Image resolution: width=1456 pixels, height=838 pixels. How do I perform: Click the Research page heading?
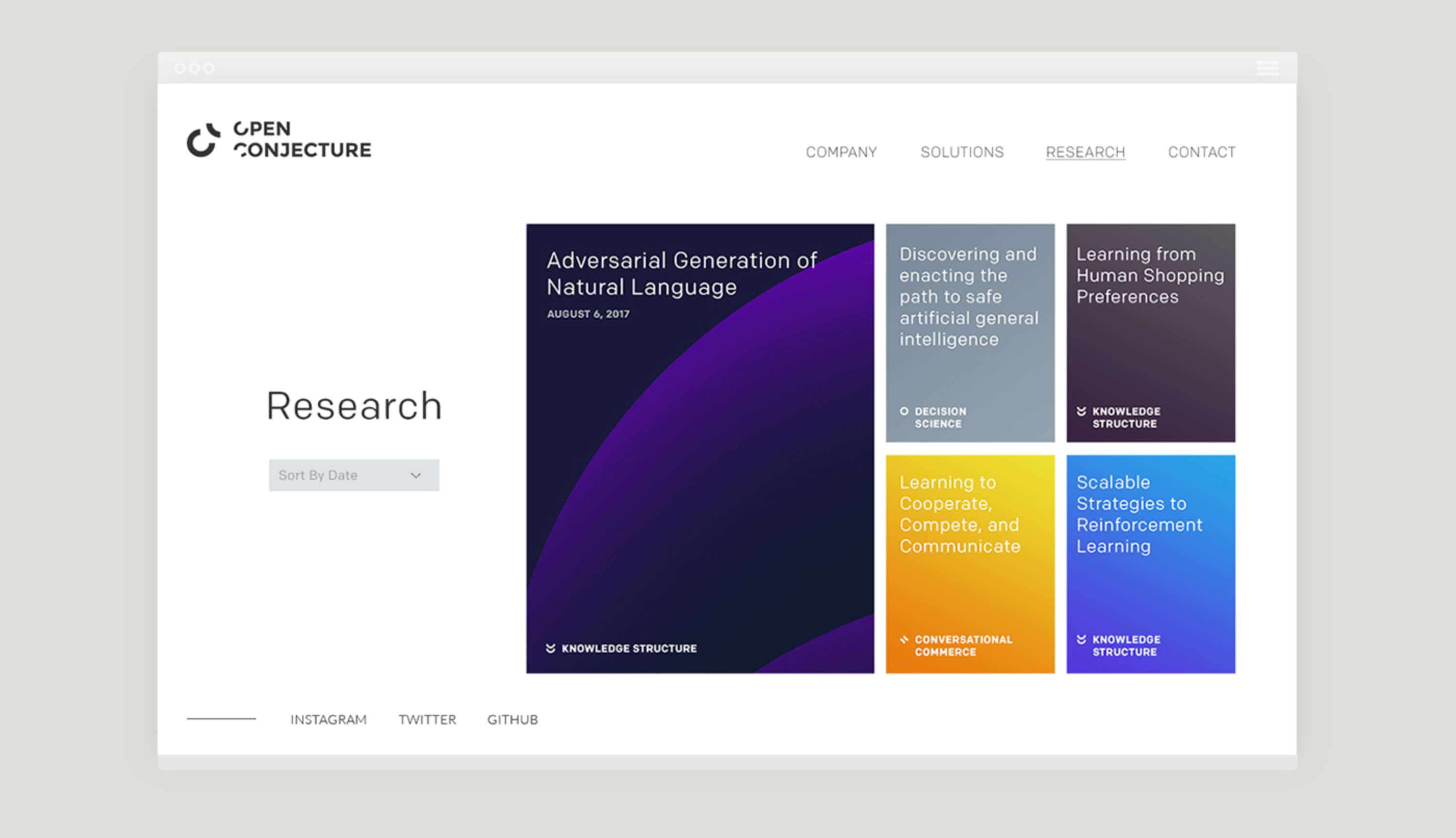pos(354,406)
